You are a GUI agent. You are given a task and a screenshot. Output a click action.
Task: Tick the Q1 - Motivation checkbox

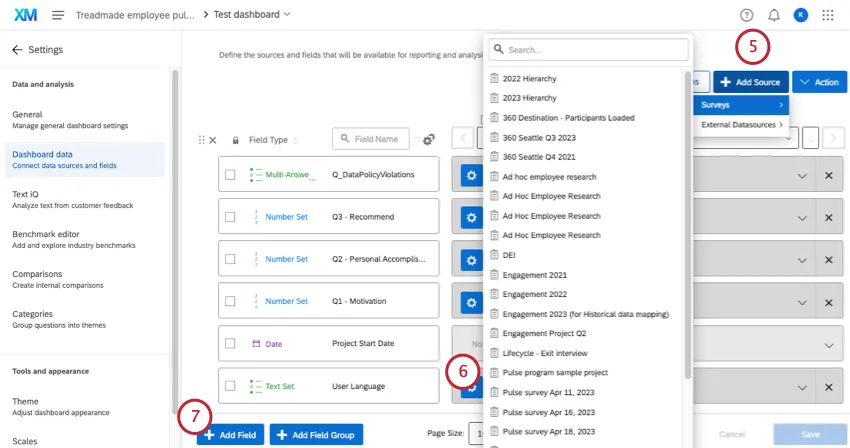(230, 301)
